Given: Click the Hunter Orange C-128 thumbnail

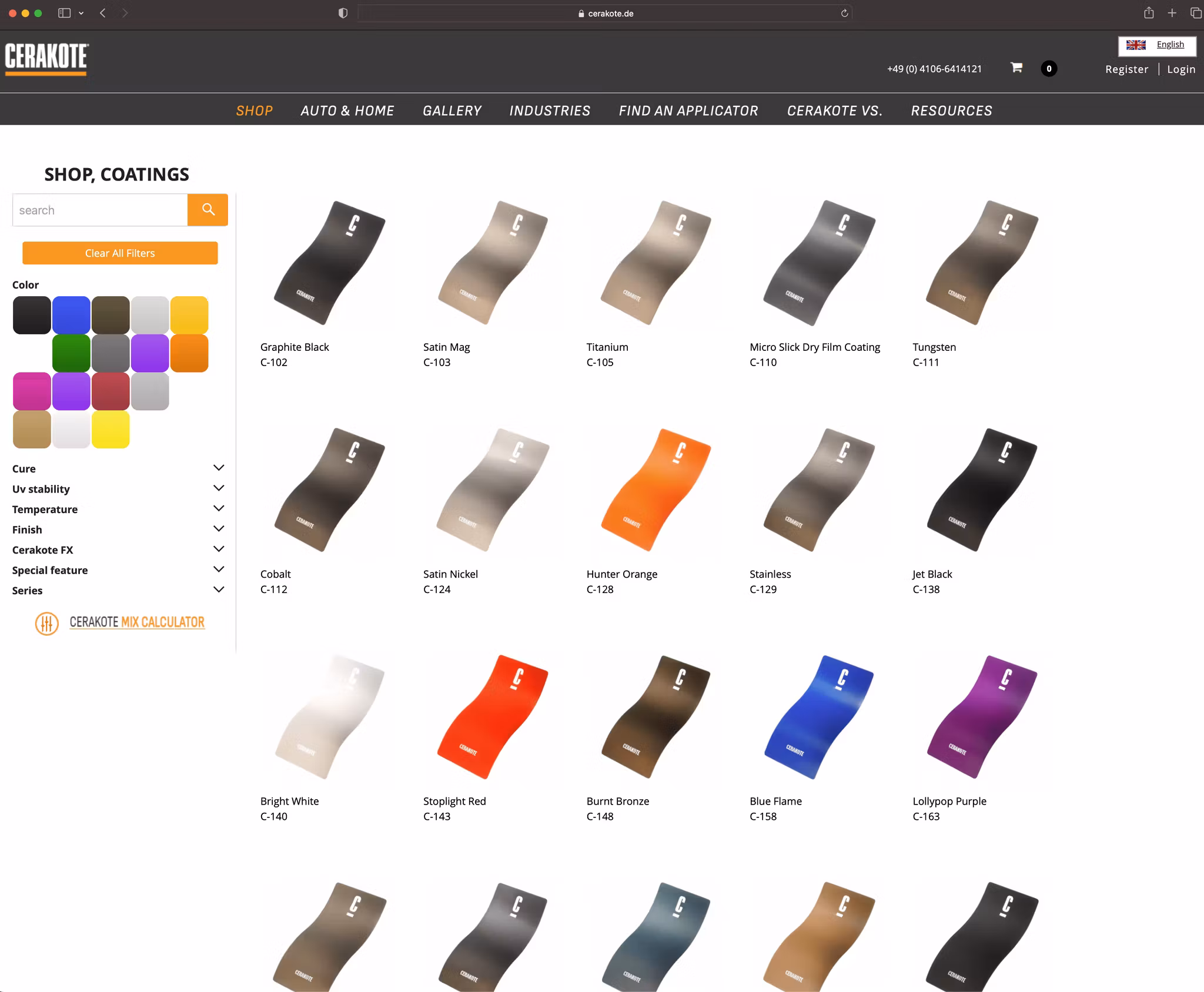Looking at the screenshot, I should click(655, 490).
